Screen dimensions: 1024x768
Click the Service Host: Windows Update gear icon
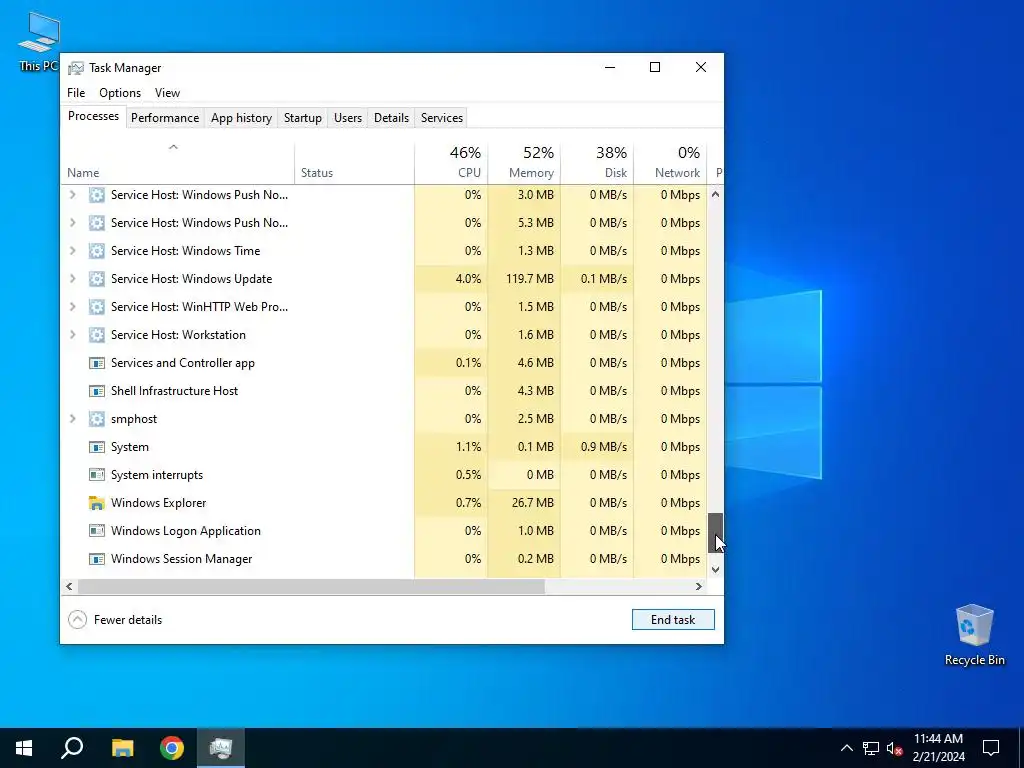point(97,279)
